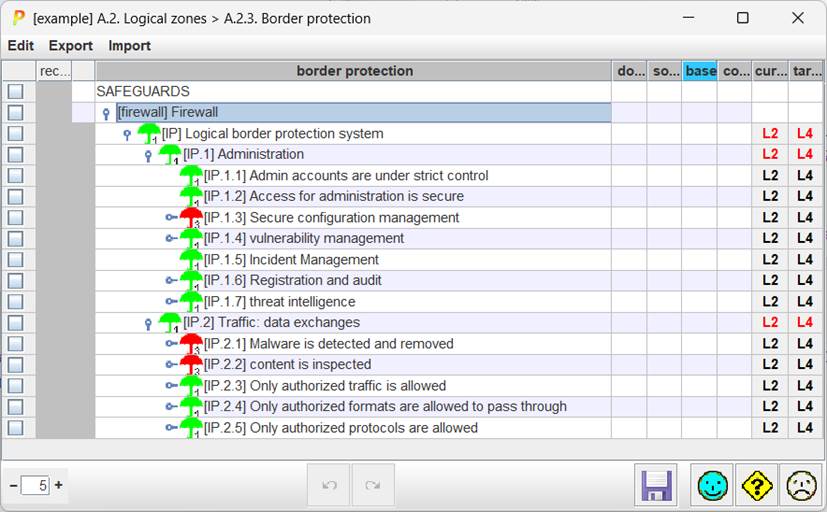This screenshot has height=512, width=827.
Task: Expand the [IP.1.6] Registration and audit node
Action: 171,281
